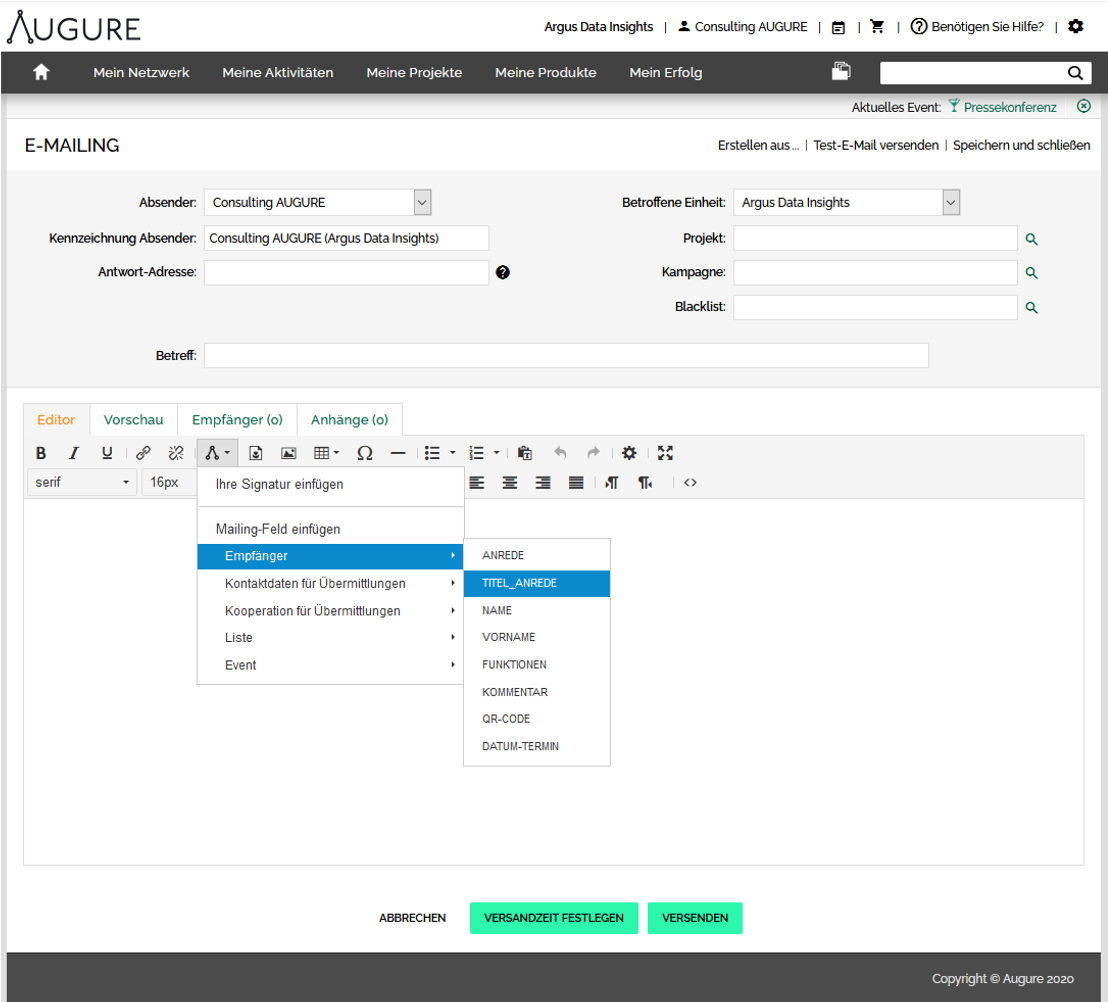Viewport: 1108px width, 1002px height.
Task: Justify the text
Action: coord(576,483)
